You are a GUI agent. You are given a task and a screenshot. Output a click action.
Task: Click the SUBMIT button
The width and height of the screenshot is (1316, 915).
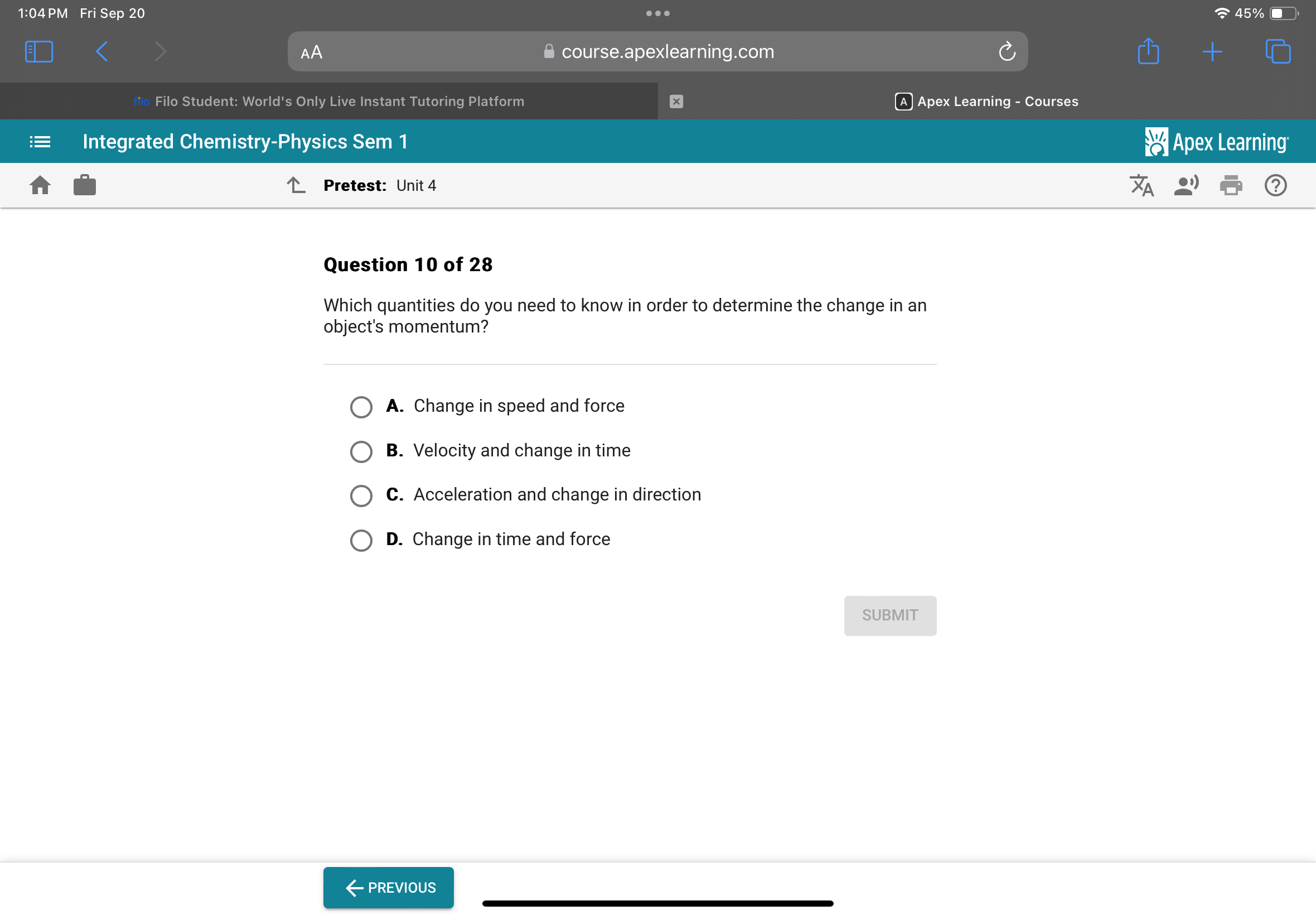(x=889, y=615)
